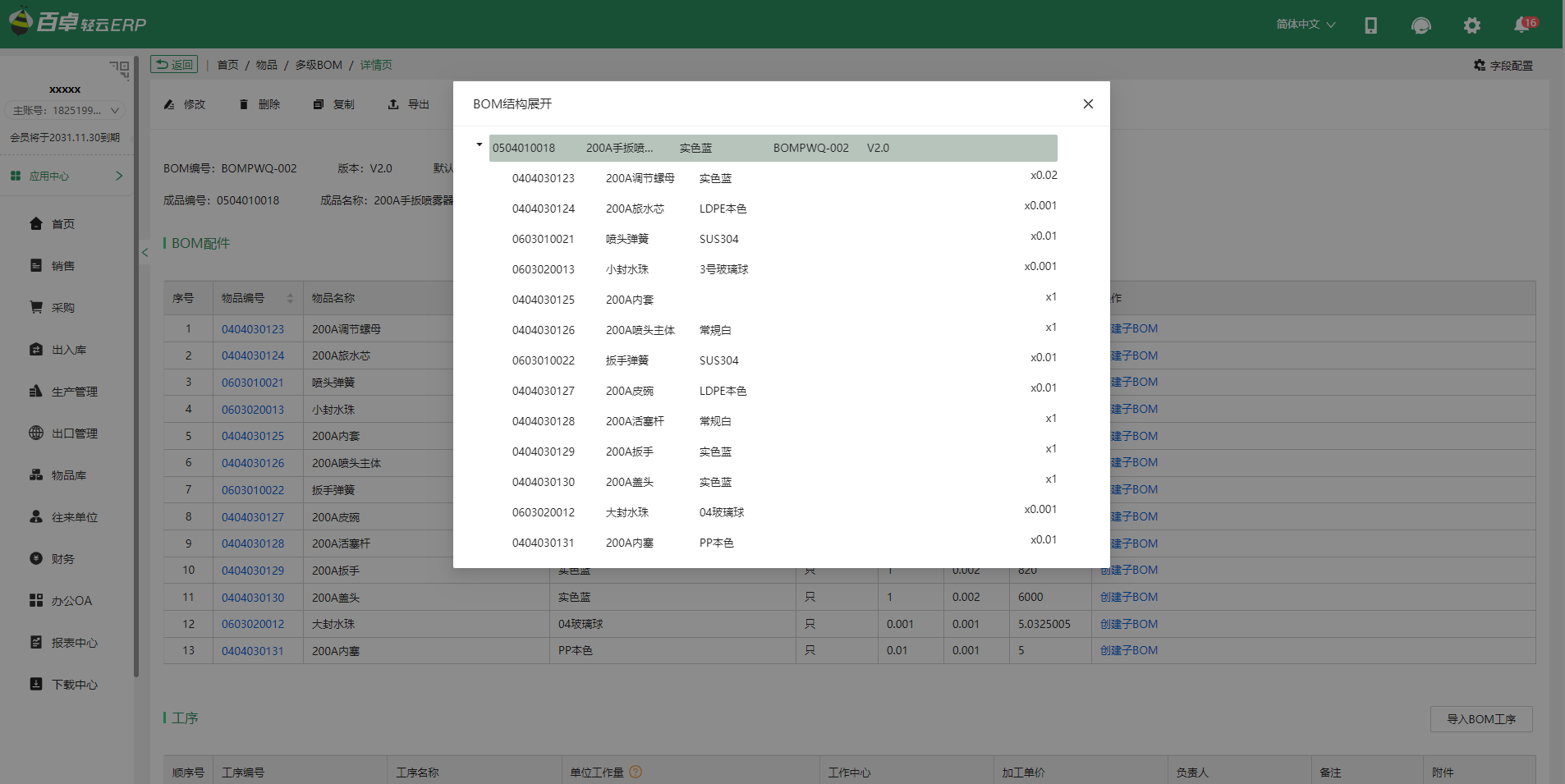The image size is (1565, 784).
Task: Click the 下载中心 download icon
Action: [36, 684]
